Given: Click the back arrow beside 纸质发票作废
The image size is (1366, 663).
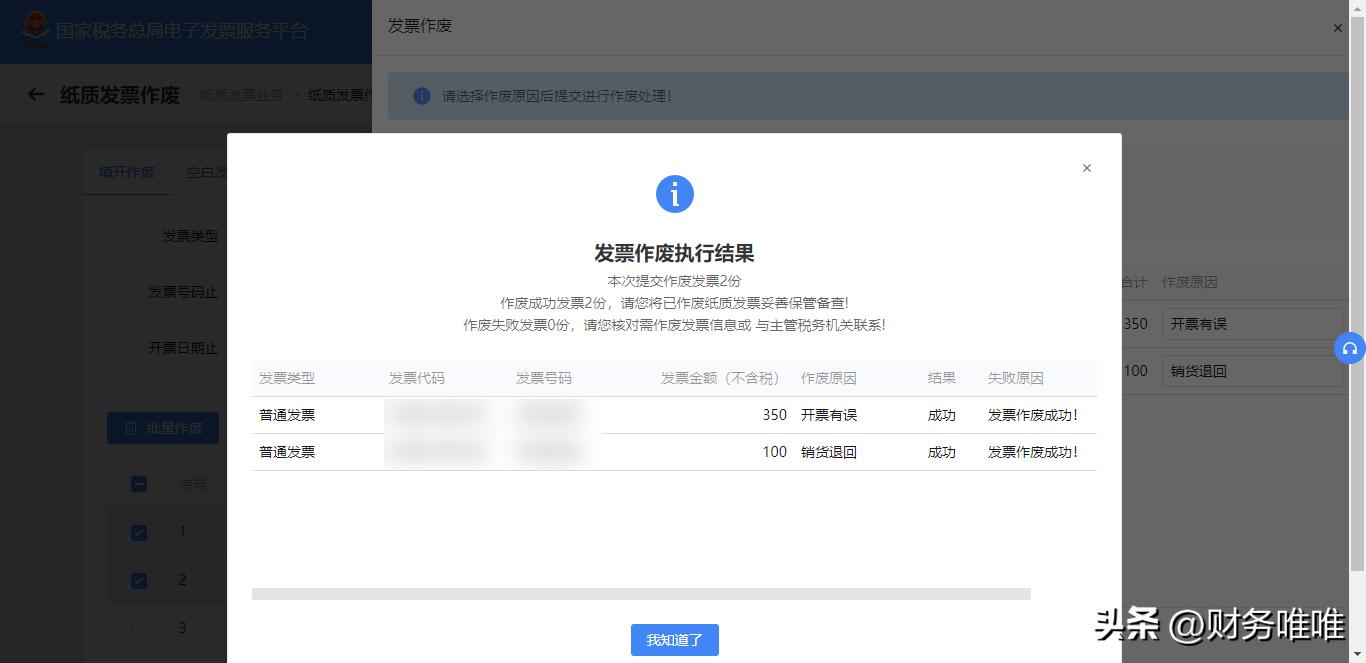Looking at the screenshot, I should point(35,94).
